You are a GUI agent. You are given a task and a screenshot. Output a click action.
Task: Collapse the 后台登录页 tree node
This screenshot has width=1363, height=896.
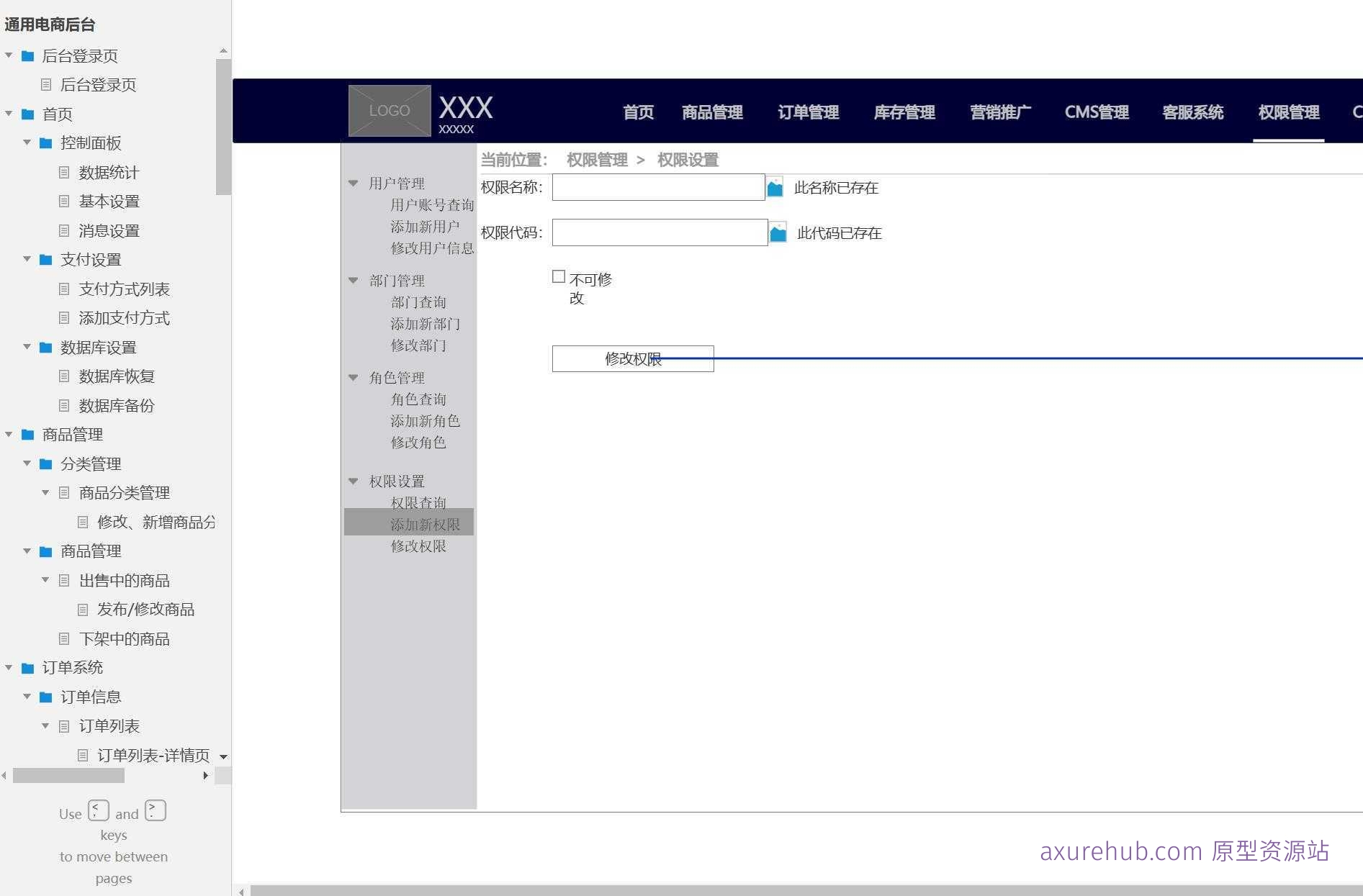pos(9,55)
